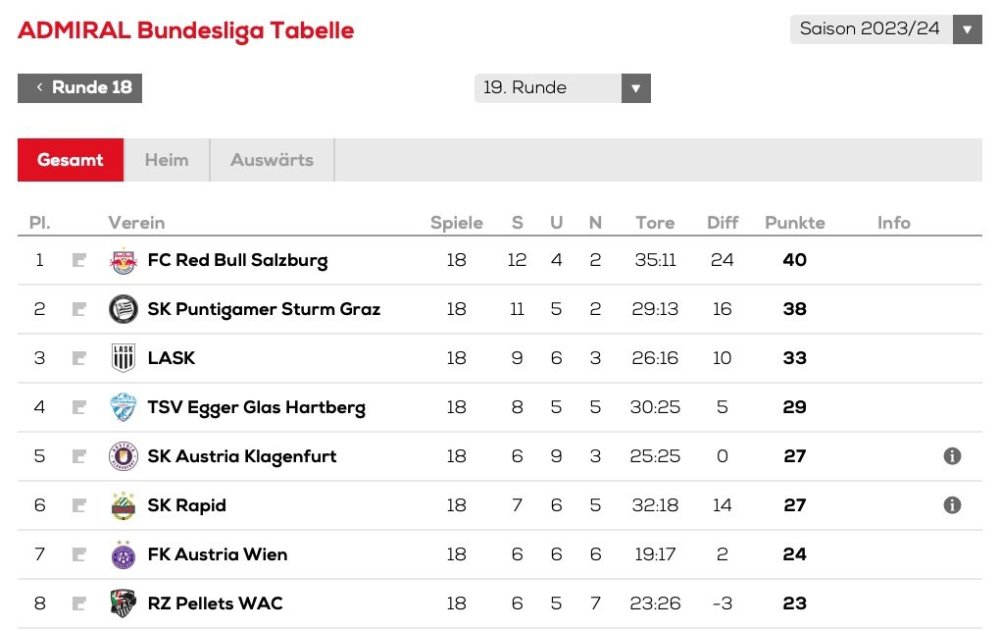Select the Gesamt tab
The width and height of the screenshot is (1000, 630).
[70, 160]
